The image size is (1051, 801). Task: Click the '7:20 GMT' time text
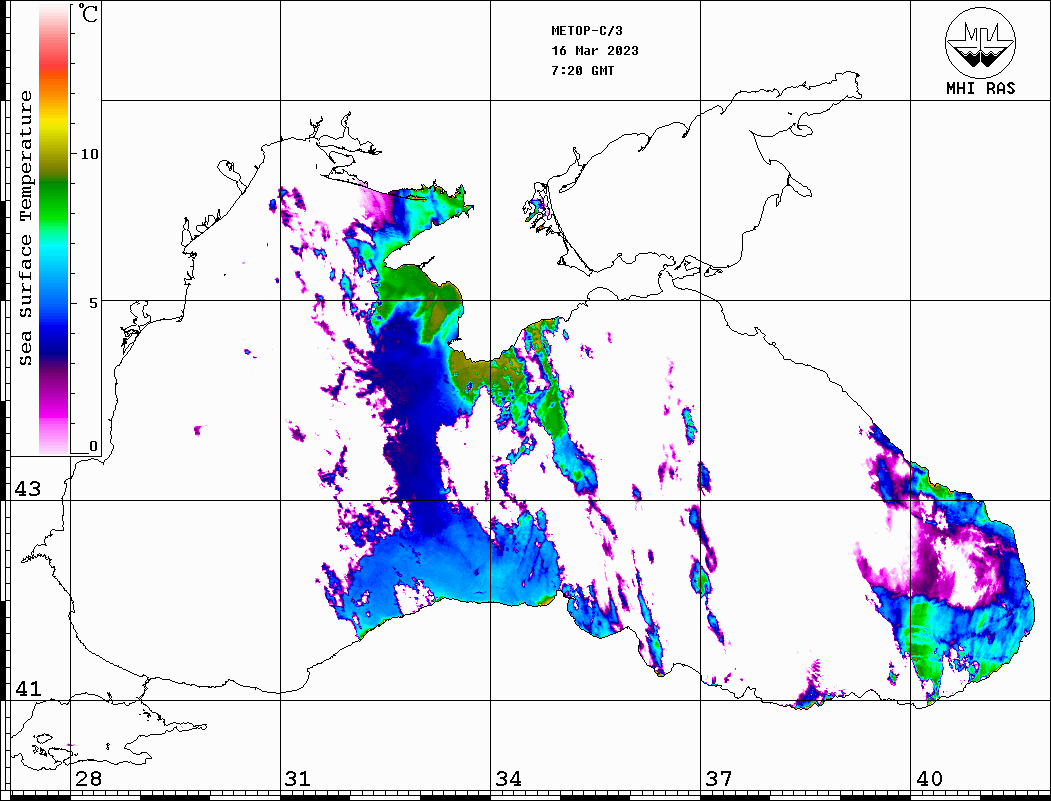click(583, 70)
